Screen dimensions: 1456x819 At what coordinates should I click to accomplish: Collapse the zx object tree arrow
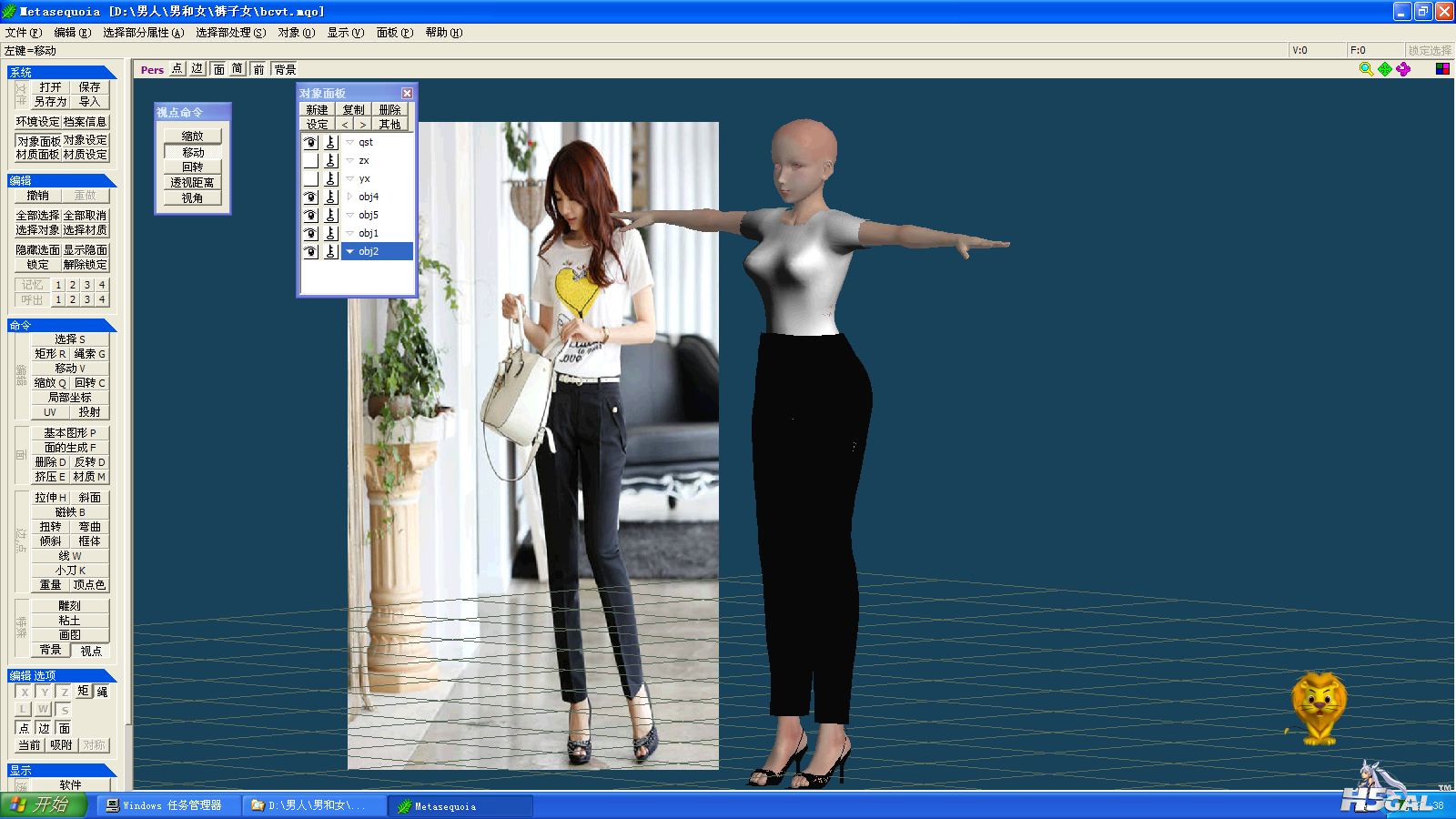point(349,160)
